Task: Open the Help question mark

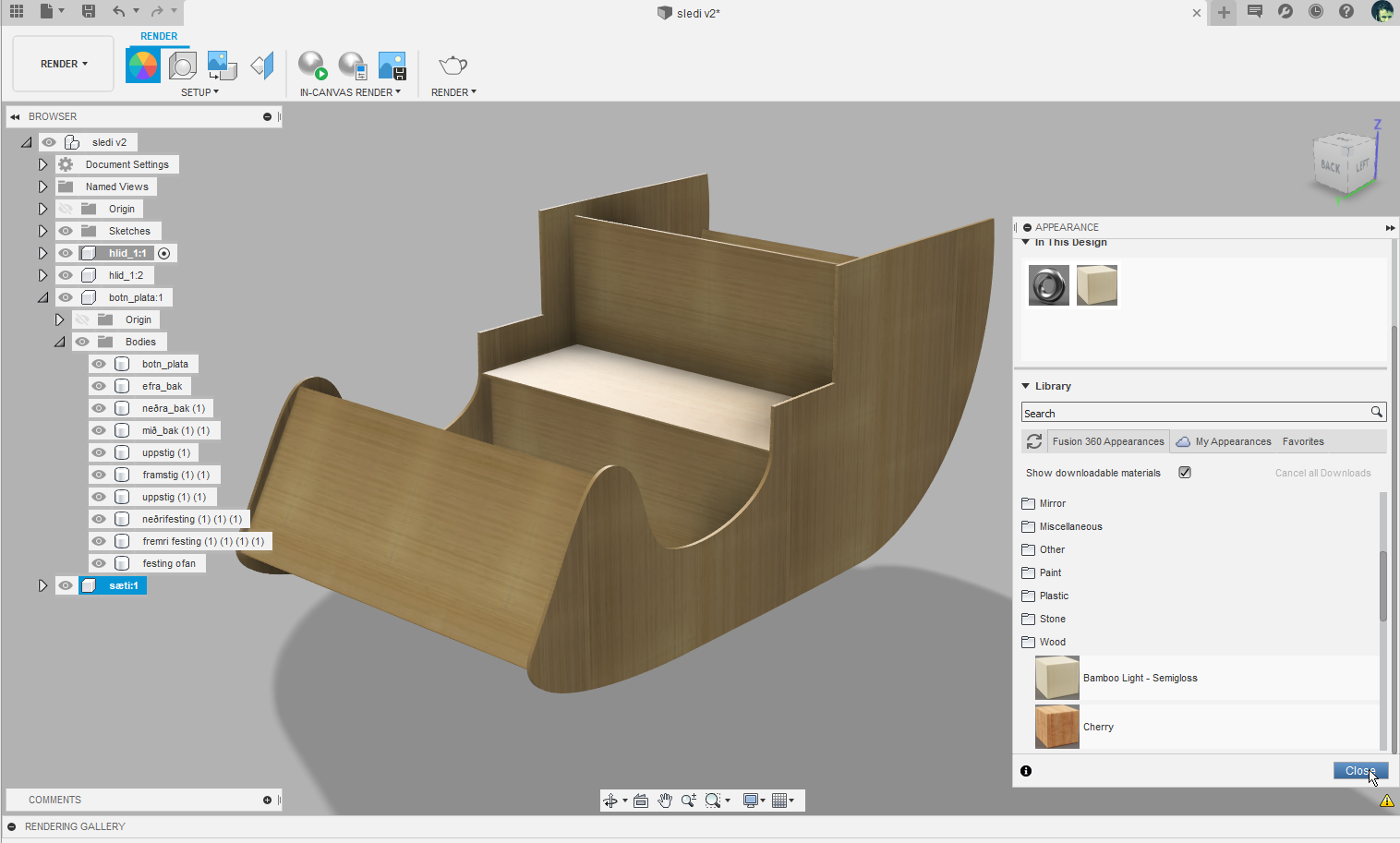Action: coord(1346,11)
